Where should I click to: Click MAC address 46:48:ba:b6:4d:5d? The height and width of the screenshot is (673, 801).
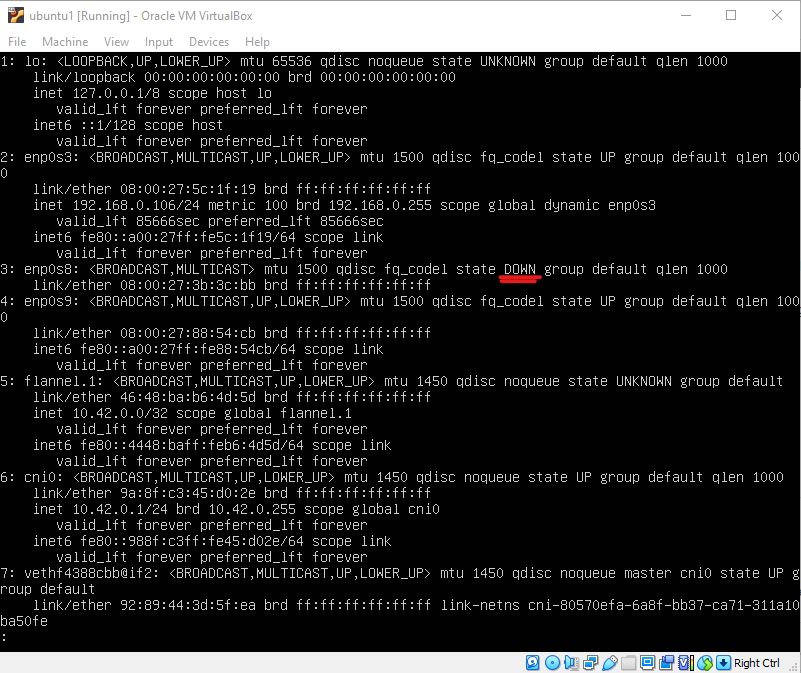187,397
